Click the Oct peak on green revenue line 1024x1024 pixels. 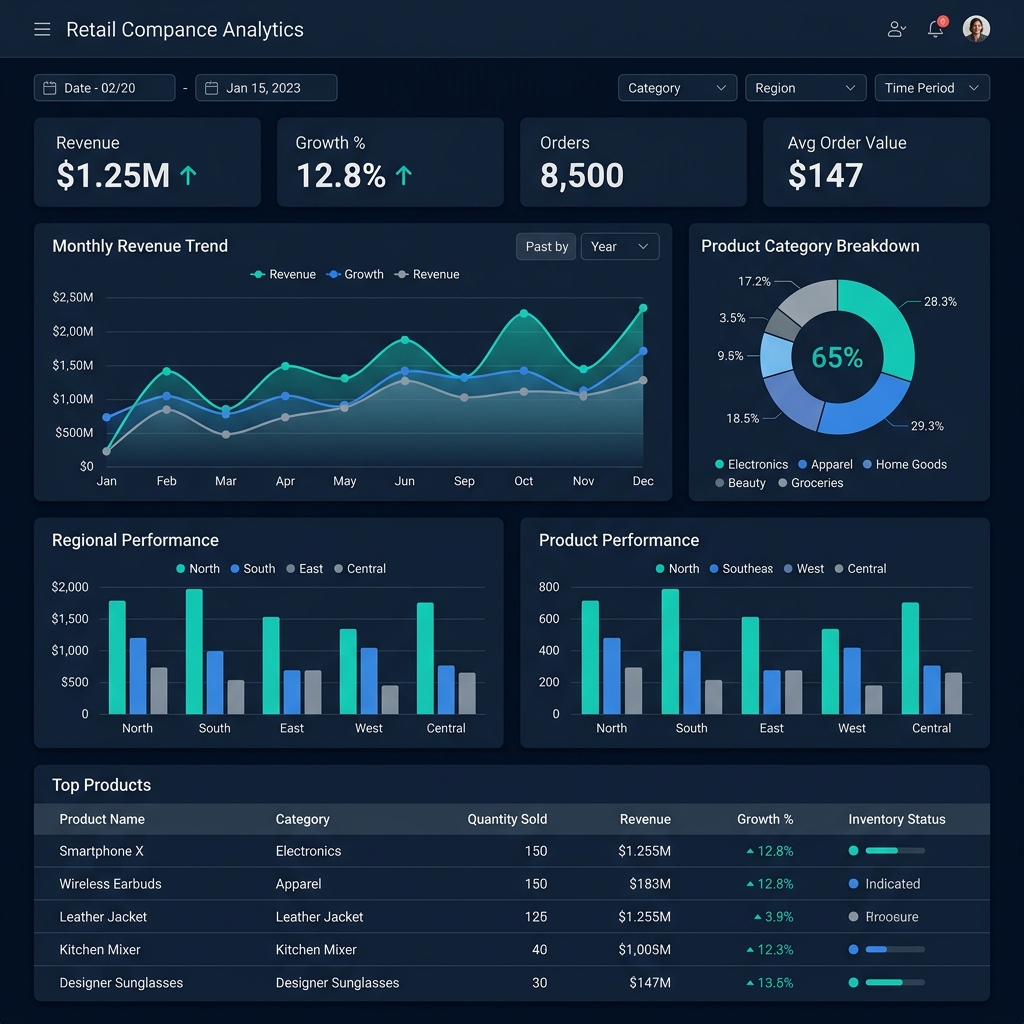524,313
